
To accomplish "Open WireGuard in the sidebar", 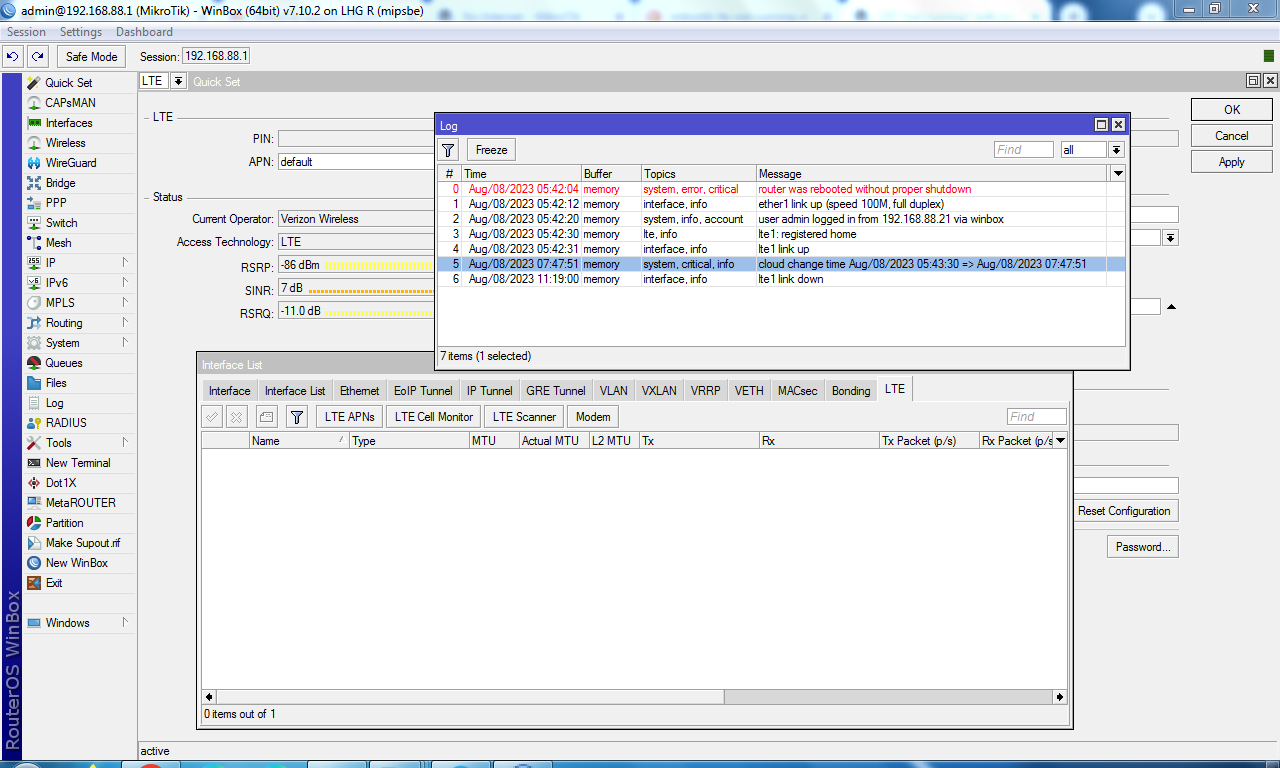I will [x=71, y=163].
